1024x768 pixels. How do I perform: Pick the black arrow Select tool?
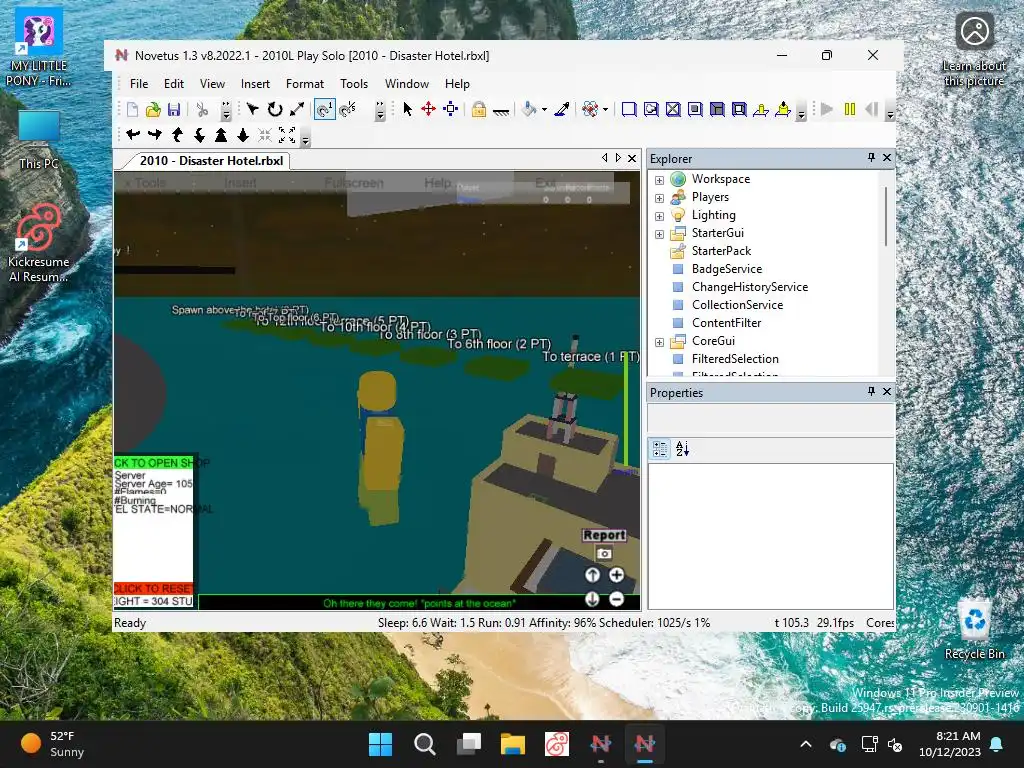408,110
